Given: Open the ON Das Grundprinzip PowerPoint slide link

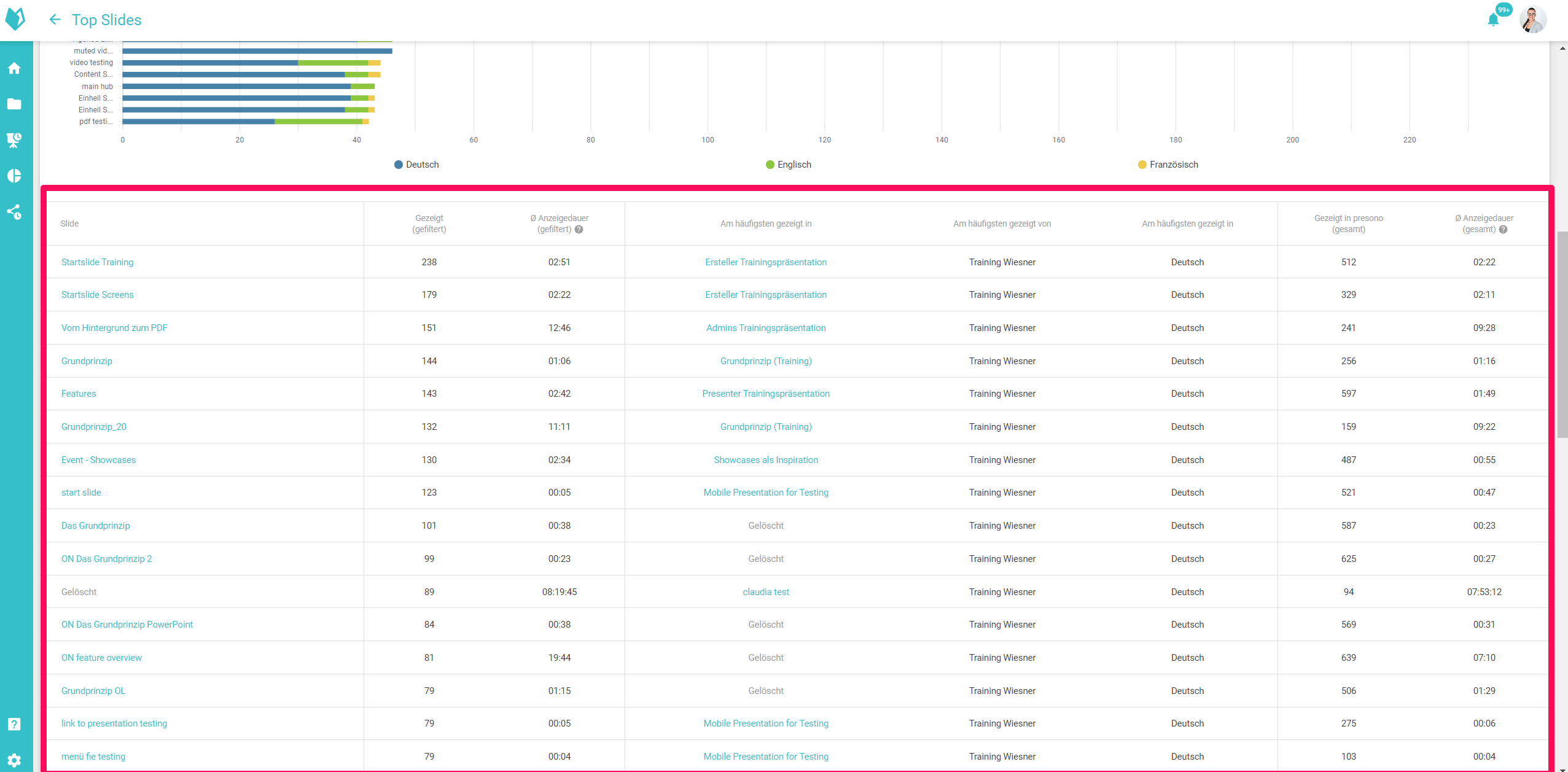Looking at the screenshot, I should [x=127, y=625].
